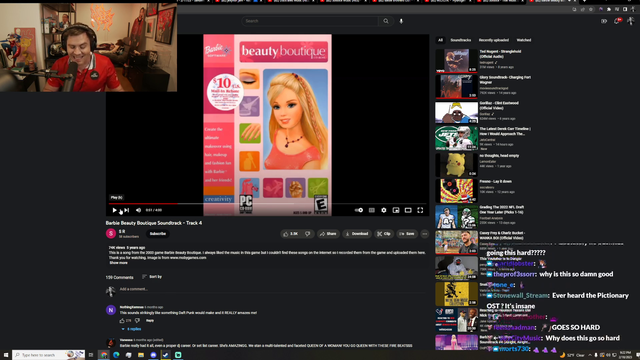Expand the 6 replies thread
The height and width of the screenshot is (360, 640).
point(131,329)
